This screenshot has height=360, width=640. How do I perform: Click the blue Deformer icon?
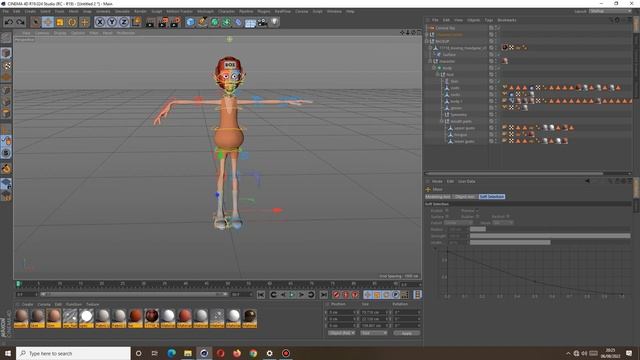click(238, 22)
